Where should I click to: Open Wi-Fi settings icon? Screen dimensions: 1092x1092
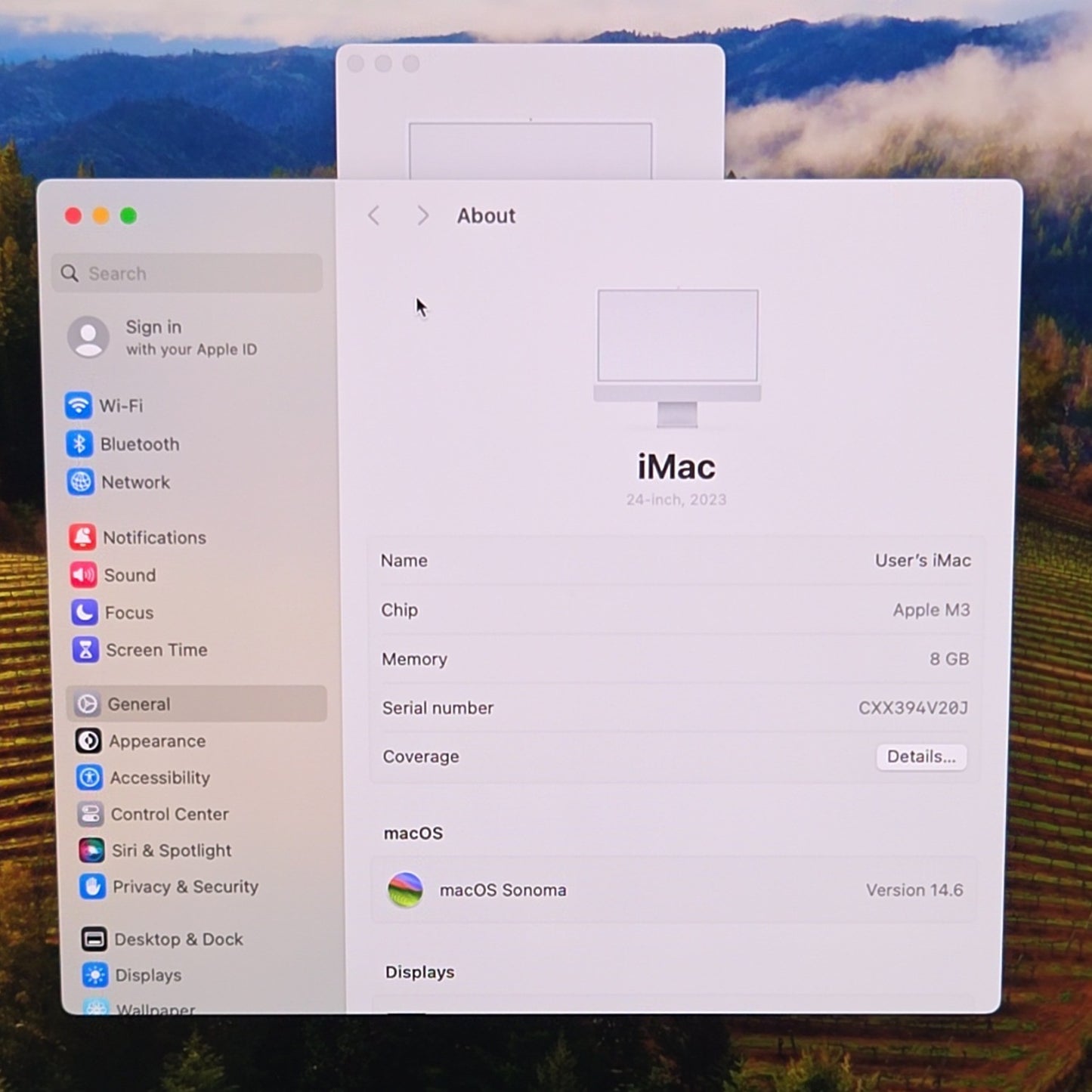[x=79, y=406]
